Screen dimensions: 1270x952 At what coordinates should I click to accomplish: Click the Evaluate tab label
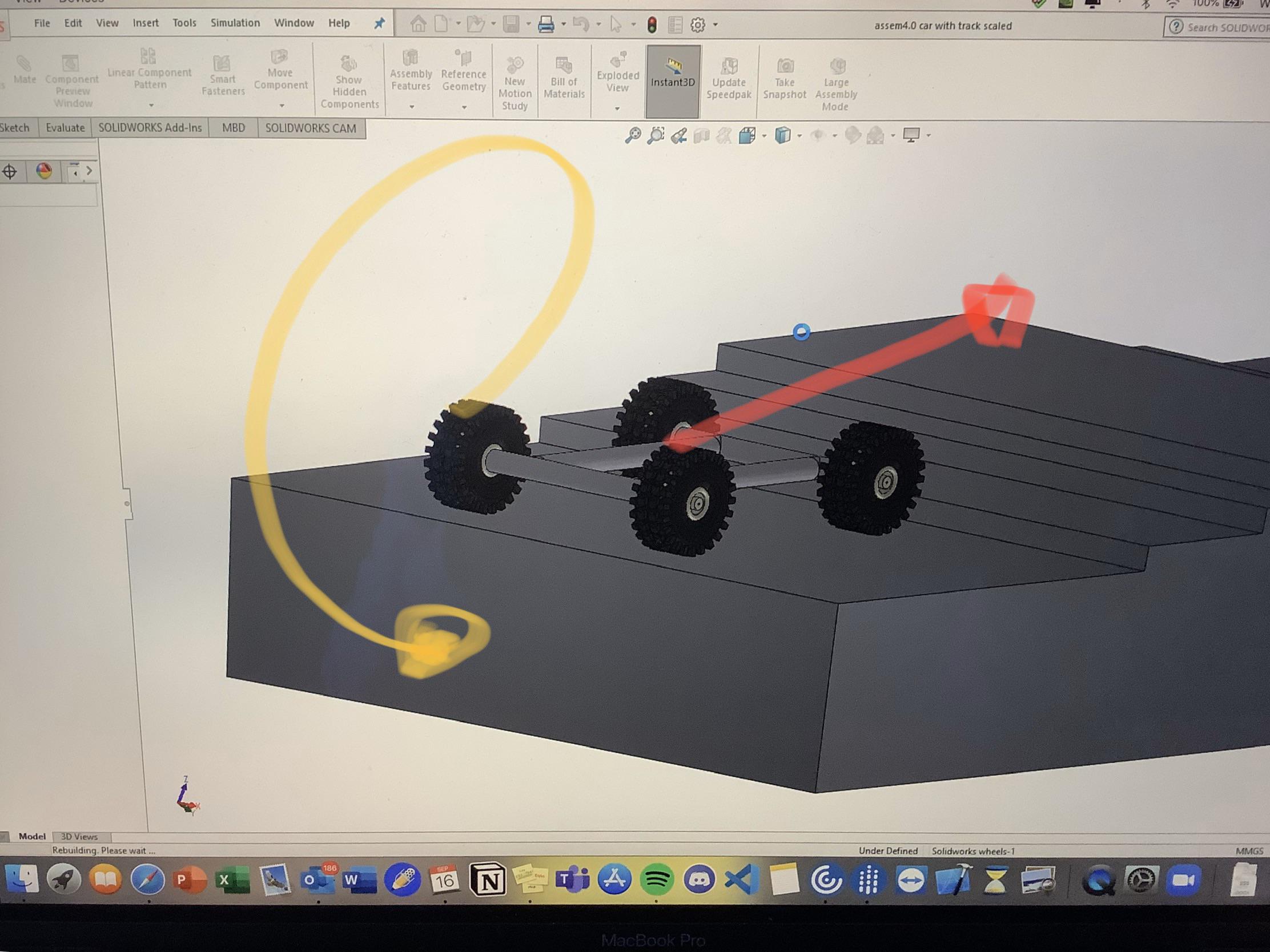[65, 127]
